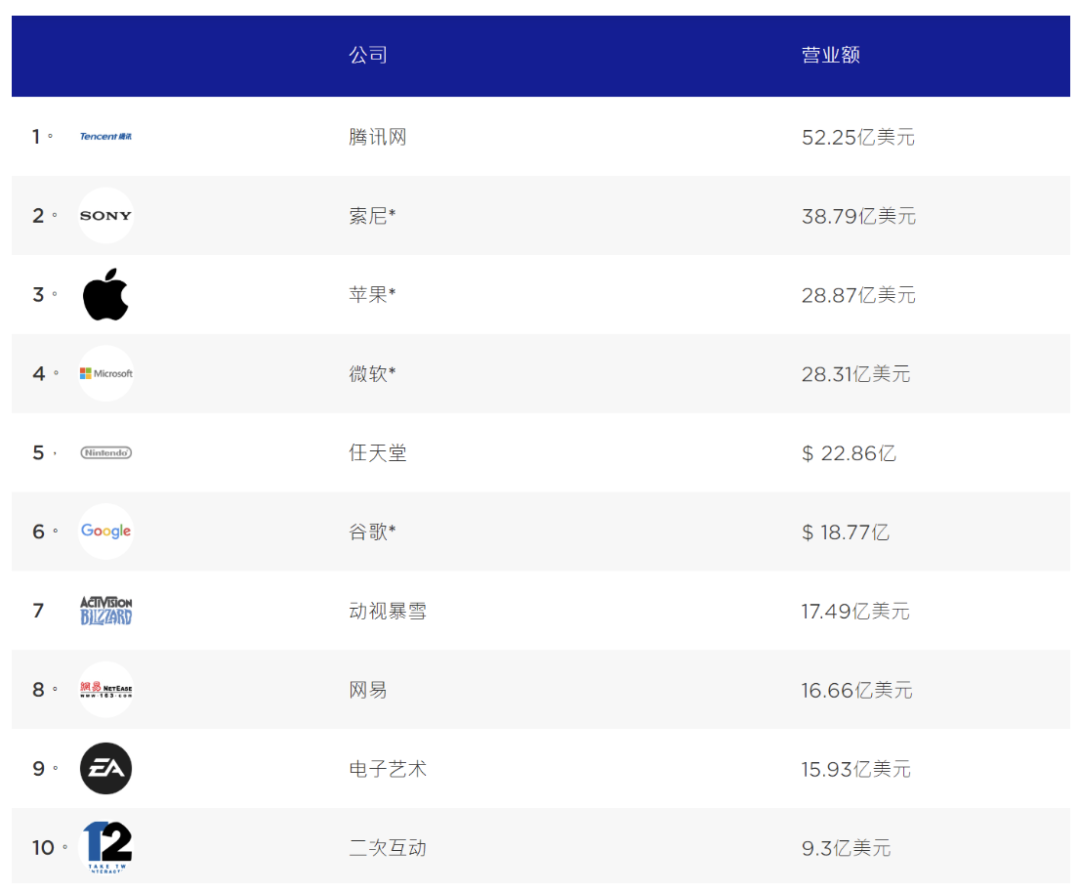The width and height of the screenshot is (1080, 893).
Task: Open the EA logo icon
Action: tap(106, 768)
